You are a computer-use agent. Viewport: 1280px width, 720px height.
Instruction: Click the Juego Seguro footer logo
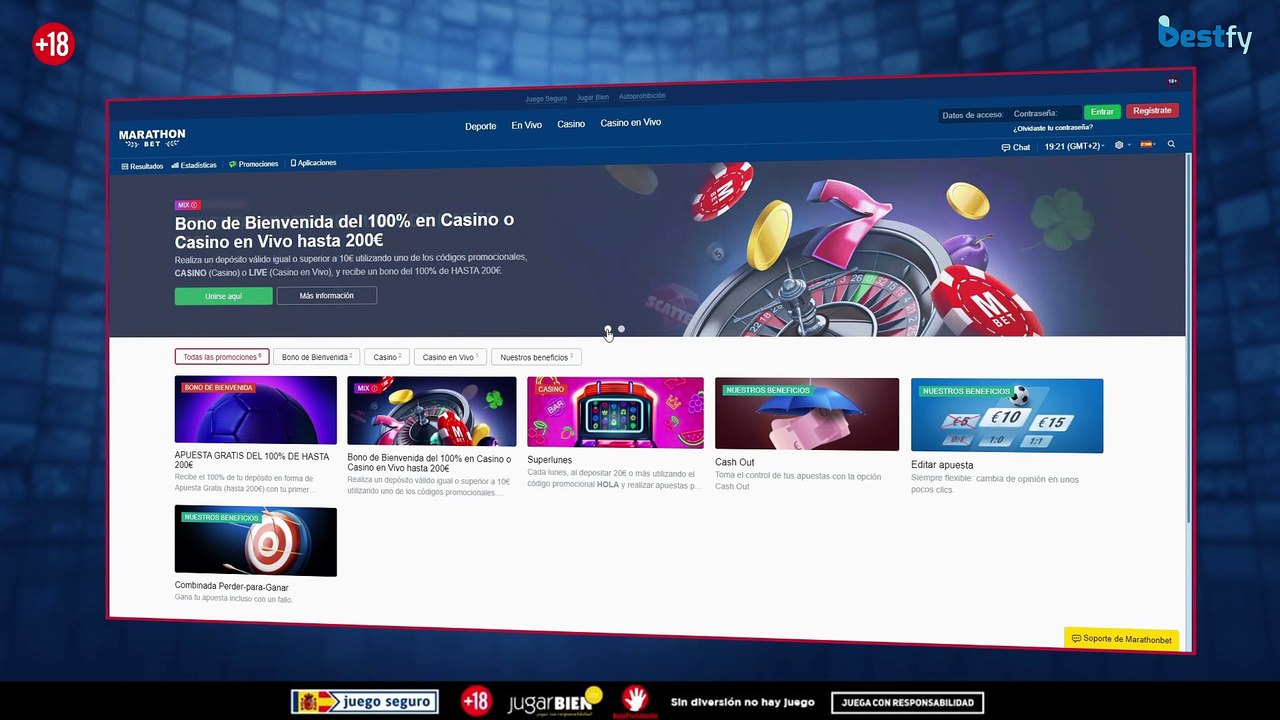[x=365, y=702]
